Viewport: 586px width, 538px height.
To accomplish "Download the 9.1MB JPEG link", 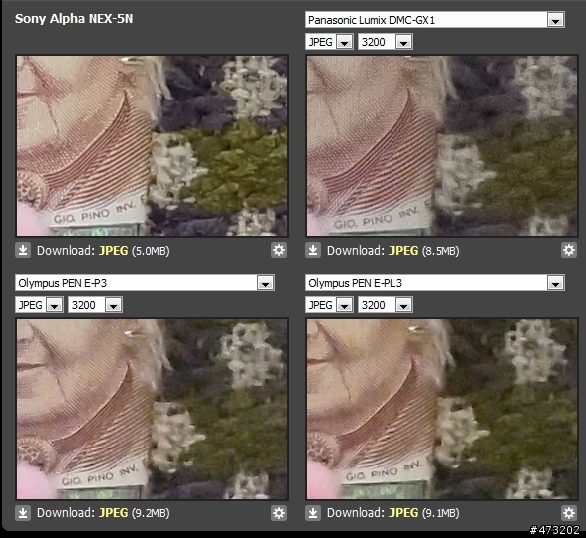I will pos(404,513).
